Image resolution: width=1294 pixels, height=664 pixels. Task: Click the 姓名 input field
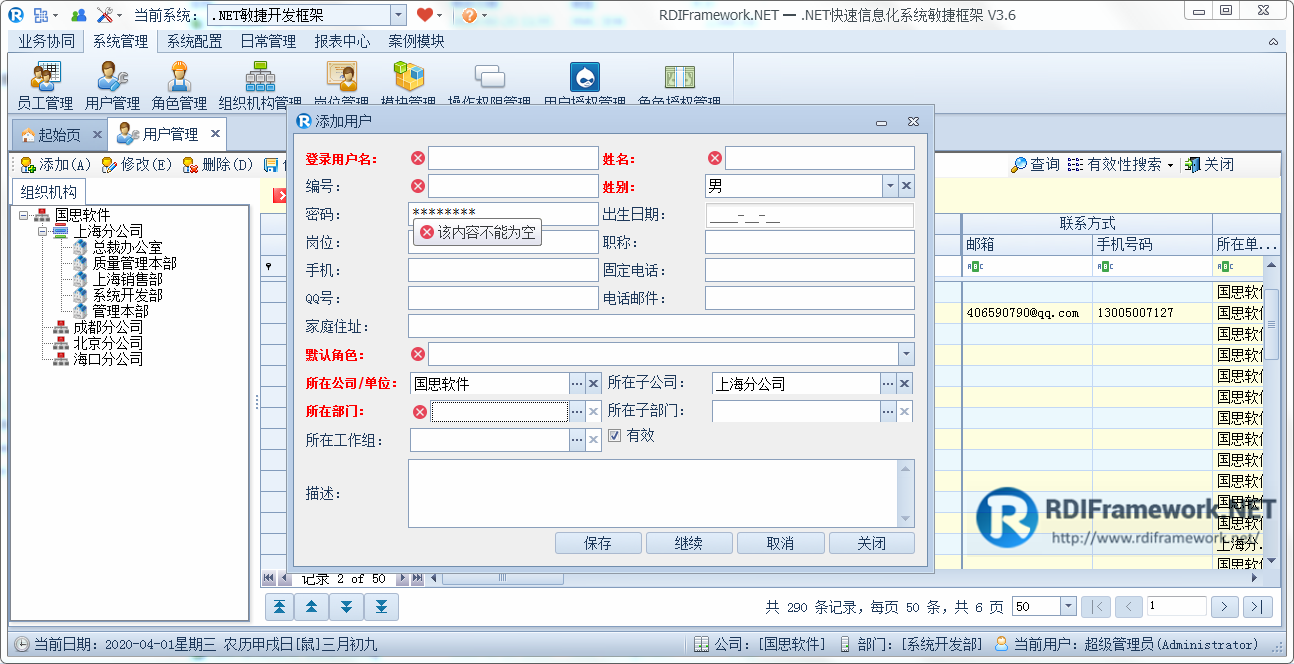pos(820,158)
